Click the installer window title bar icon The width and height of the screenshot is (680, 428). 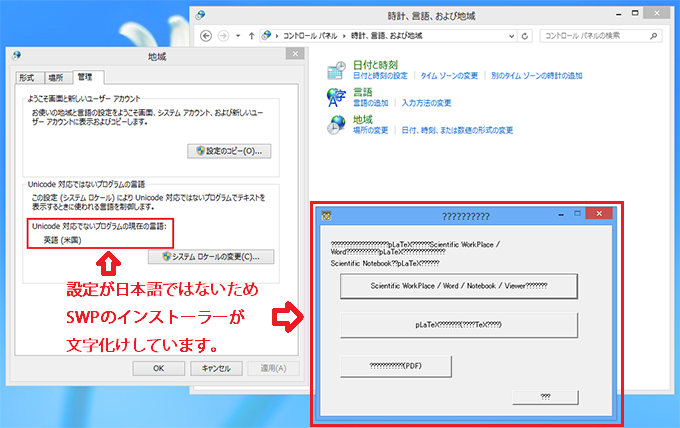326,216
